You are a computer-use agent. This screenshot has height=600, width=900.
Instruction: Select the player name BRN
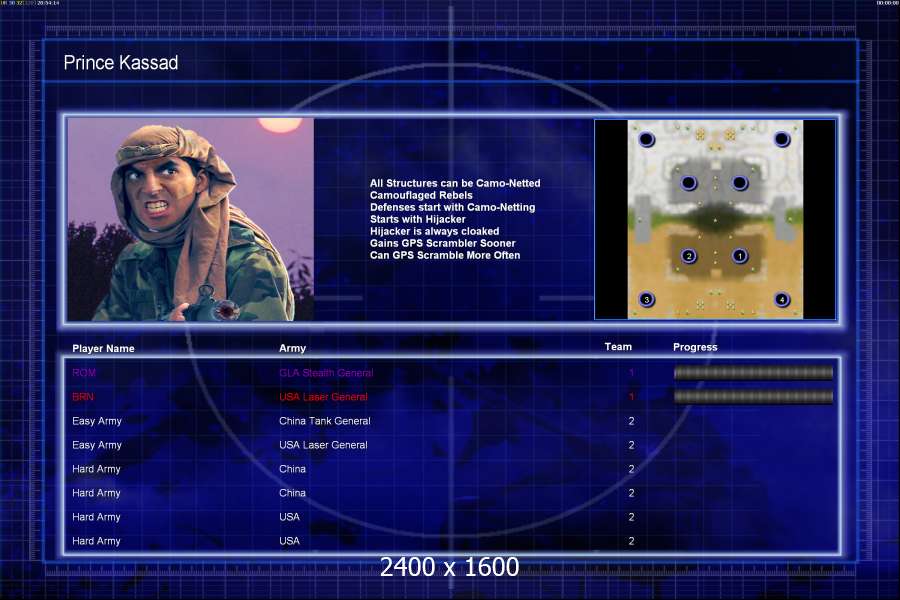pyautogui.click(x=85, y=397)
